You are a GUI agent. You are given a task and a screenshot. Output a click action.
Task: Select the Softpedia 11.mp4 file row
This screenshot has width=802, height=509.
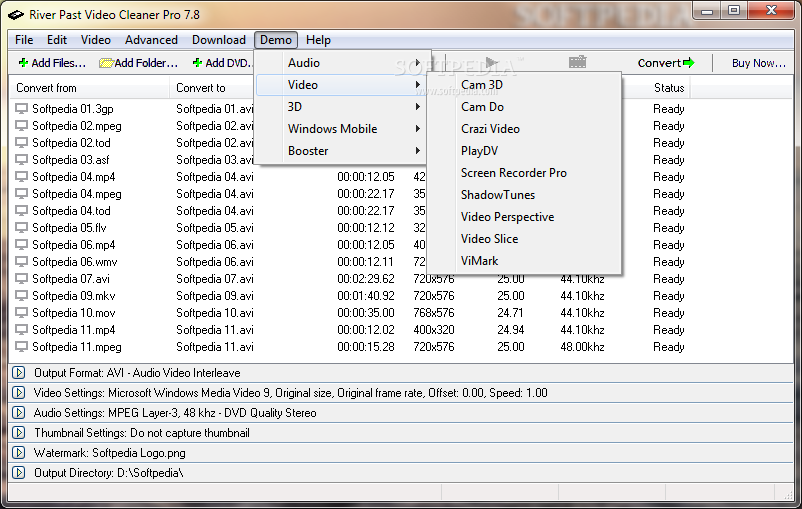pos(74,330)
